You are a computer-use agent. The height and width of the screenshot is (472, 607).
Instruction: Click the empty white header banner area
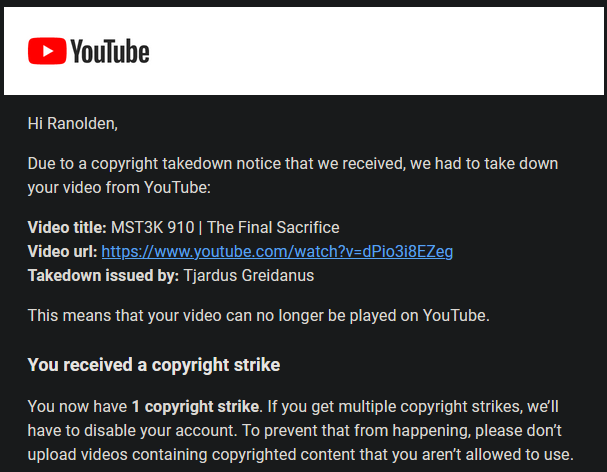click(400, 52)
